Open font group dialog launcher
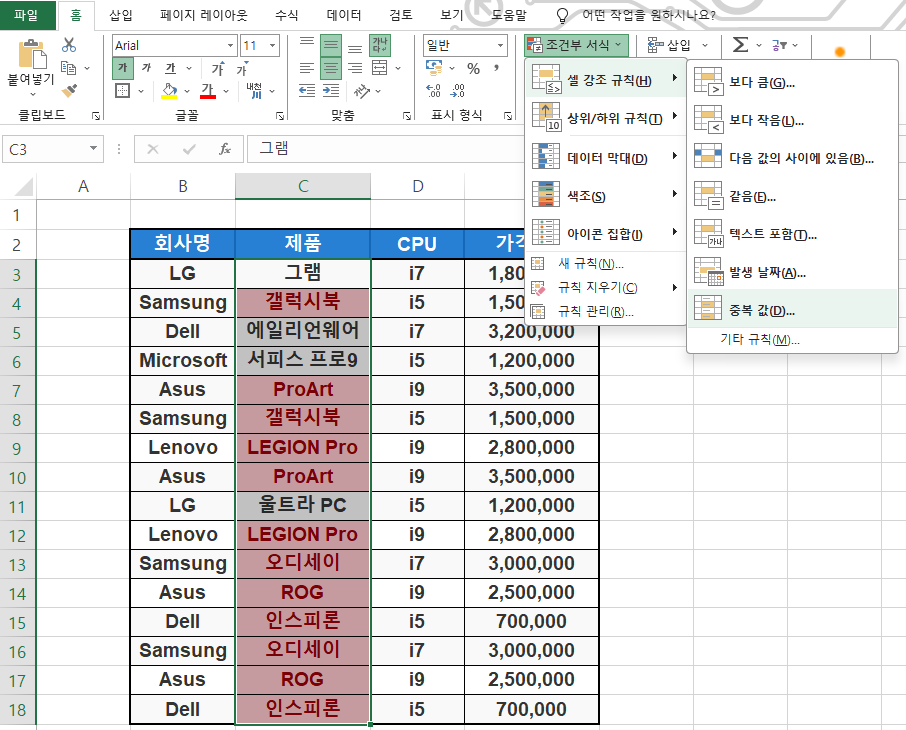The height and width of the screenshot is (730, 906). tap(280, 116)
